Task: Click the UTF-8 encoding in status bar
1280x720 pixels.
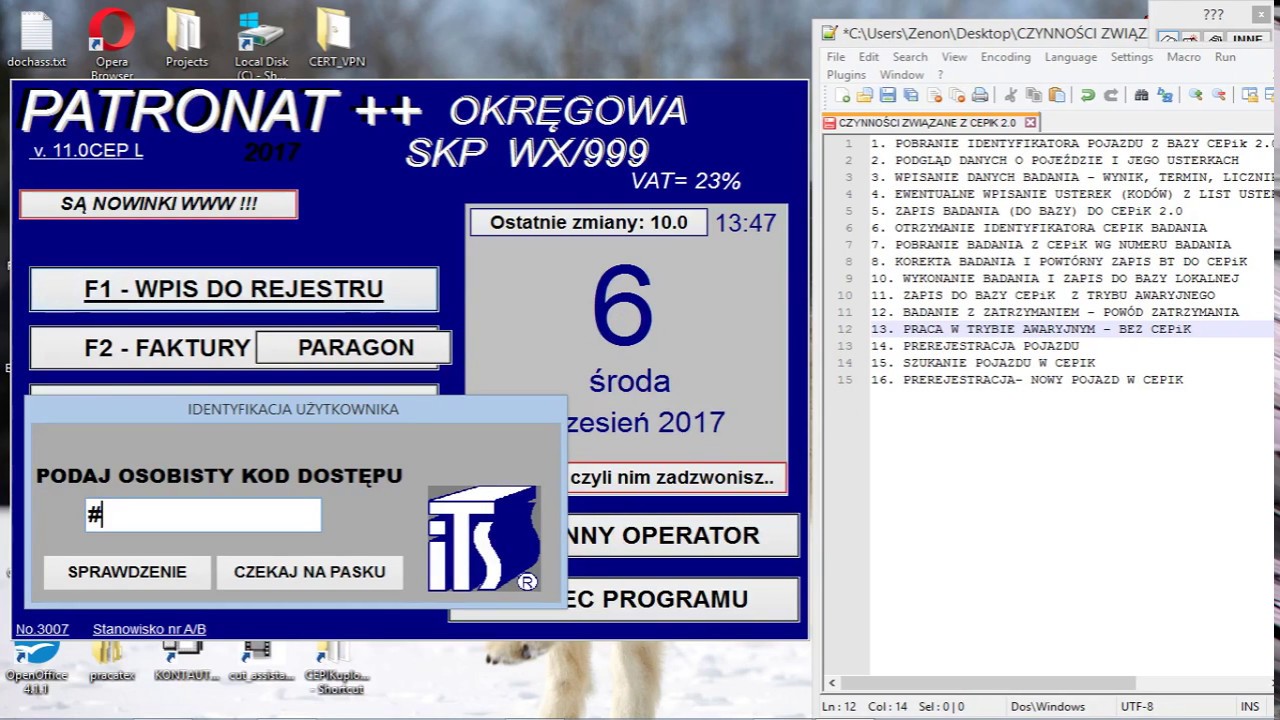Action: (1137, 706)
